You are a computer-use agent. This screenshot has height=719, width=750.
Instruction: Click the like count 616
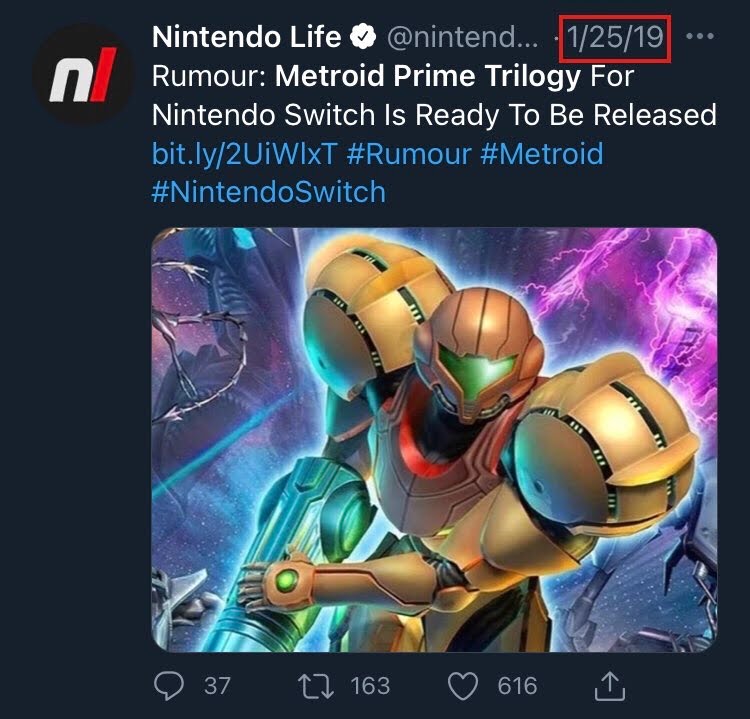[517, 685]
